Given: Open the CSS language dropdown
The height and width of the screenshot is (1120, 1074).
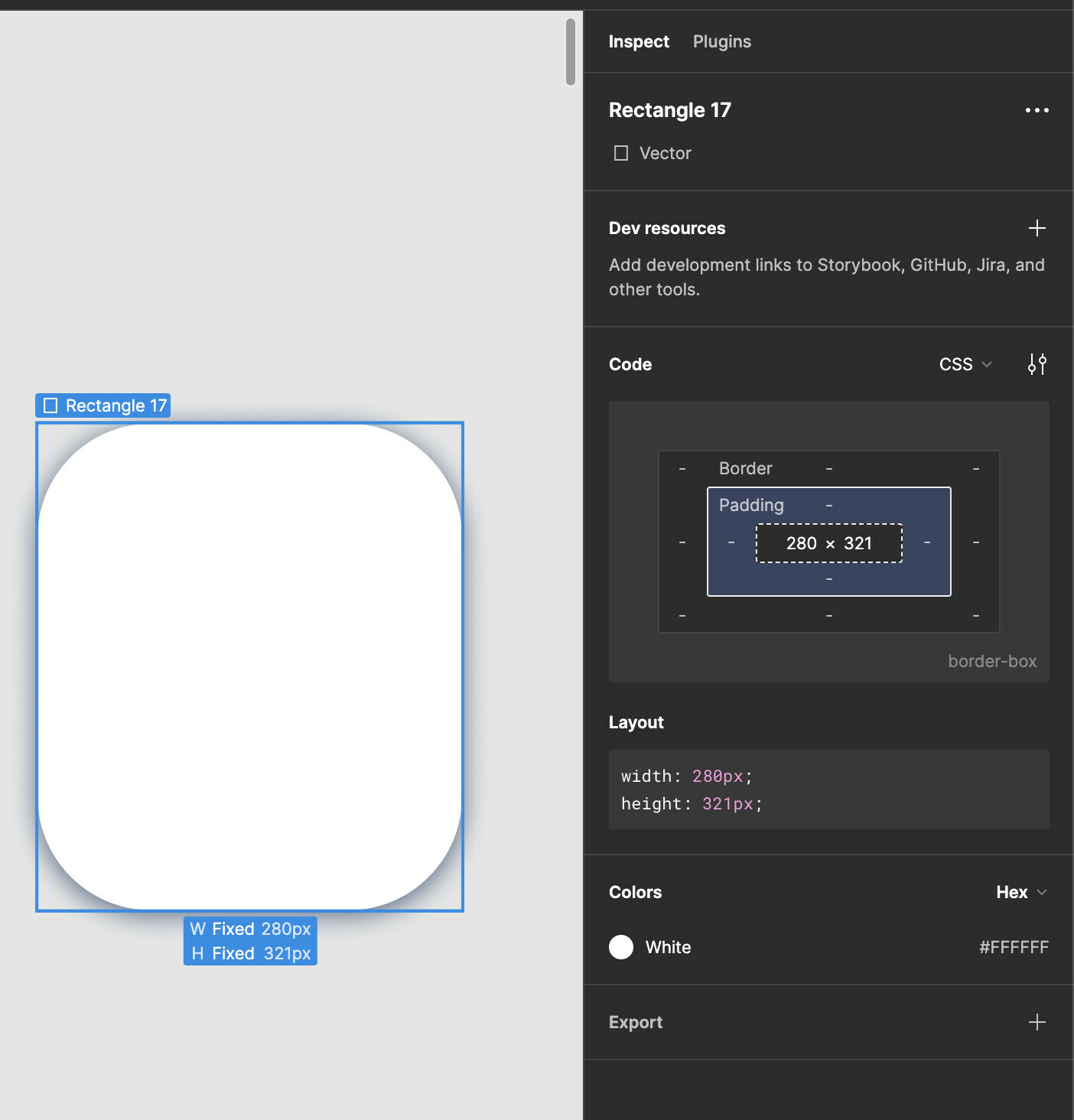Looking at the screenshot, I should click(x=965, y=364).
